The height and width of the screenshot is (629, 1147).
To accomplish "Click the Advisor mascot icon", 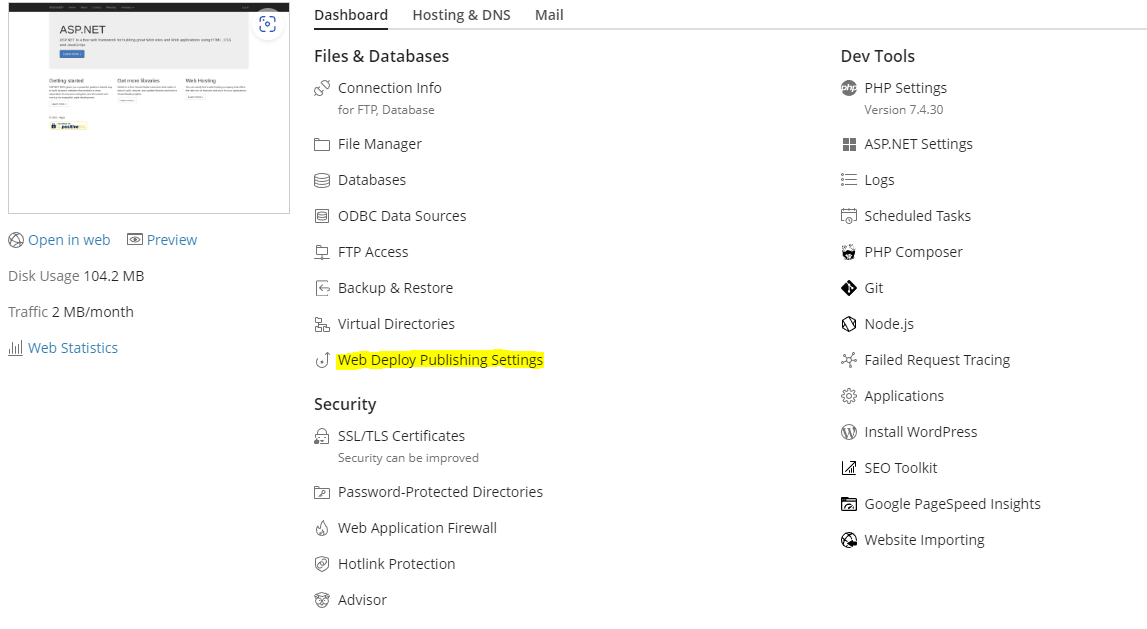I will point(322,600).
